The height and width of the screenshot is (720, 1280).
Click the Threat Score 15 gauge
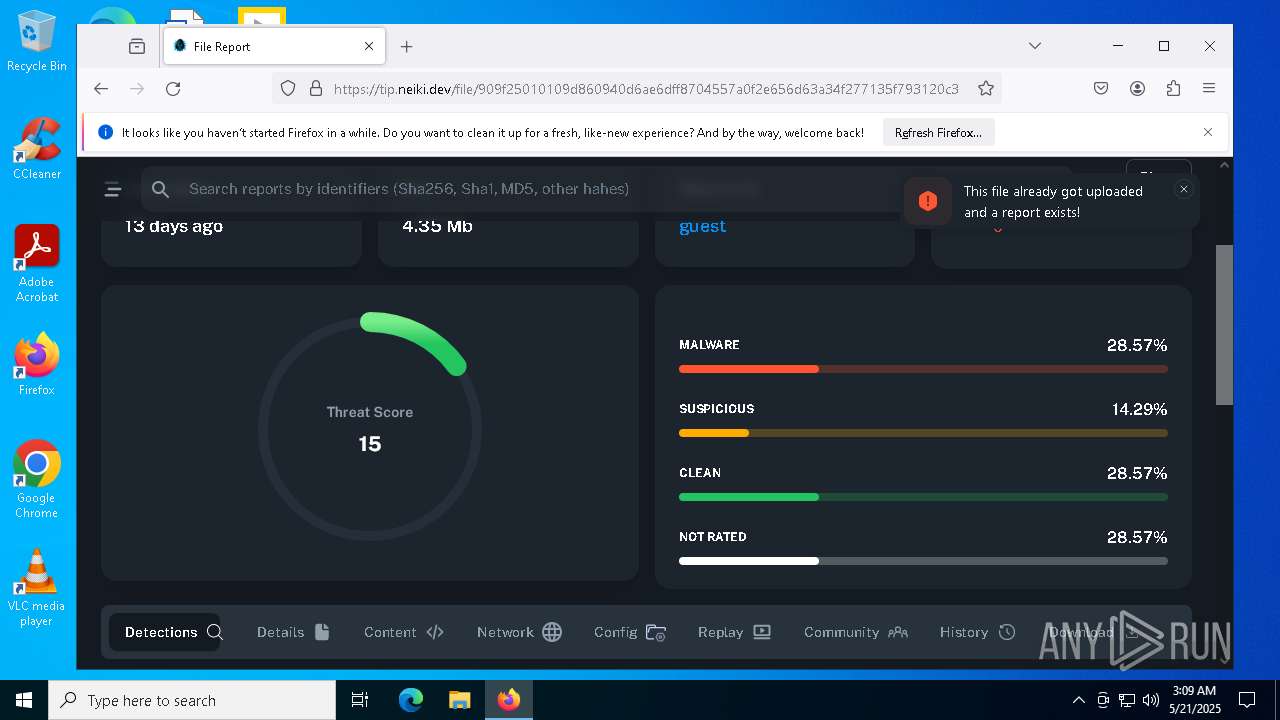(x=370, y=428)
